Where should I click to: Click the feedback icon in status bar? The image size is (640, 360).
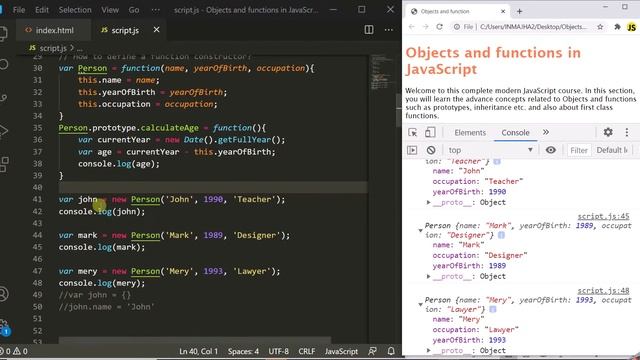(372, 351)
